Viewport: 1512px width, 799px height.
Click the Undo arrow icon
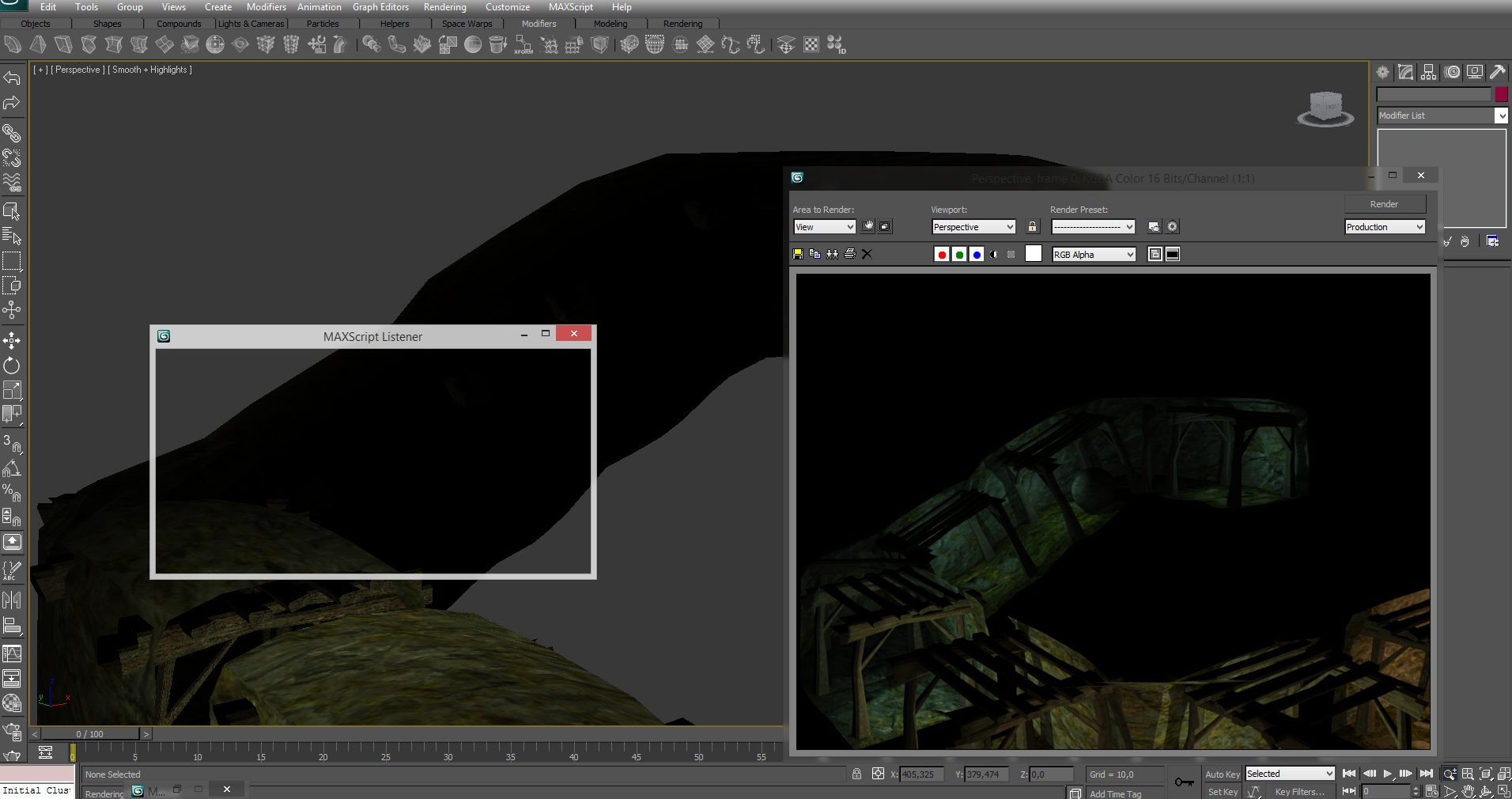pos(12,78)
